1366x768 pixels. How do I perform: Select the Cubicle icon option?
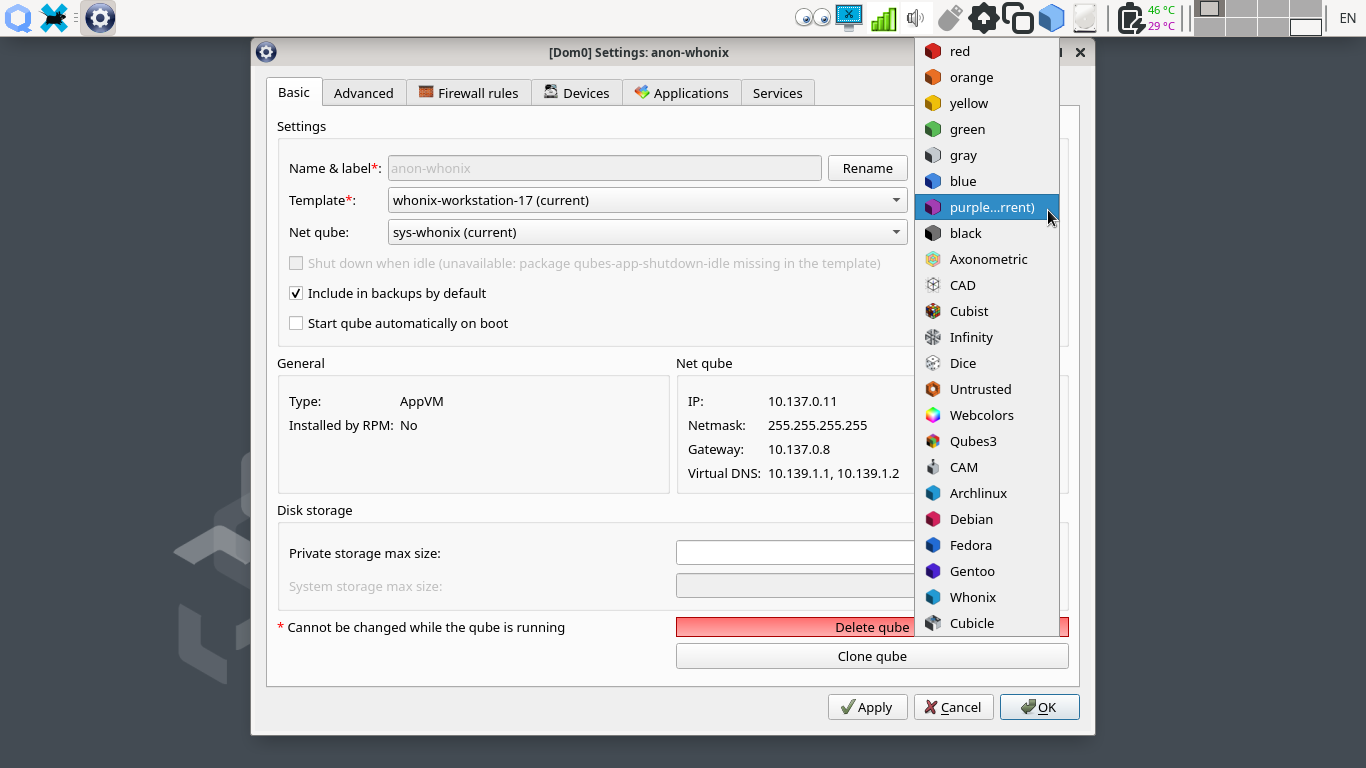pyautogui.click(x=987, y=623)
